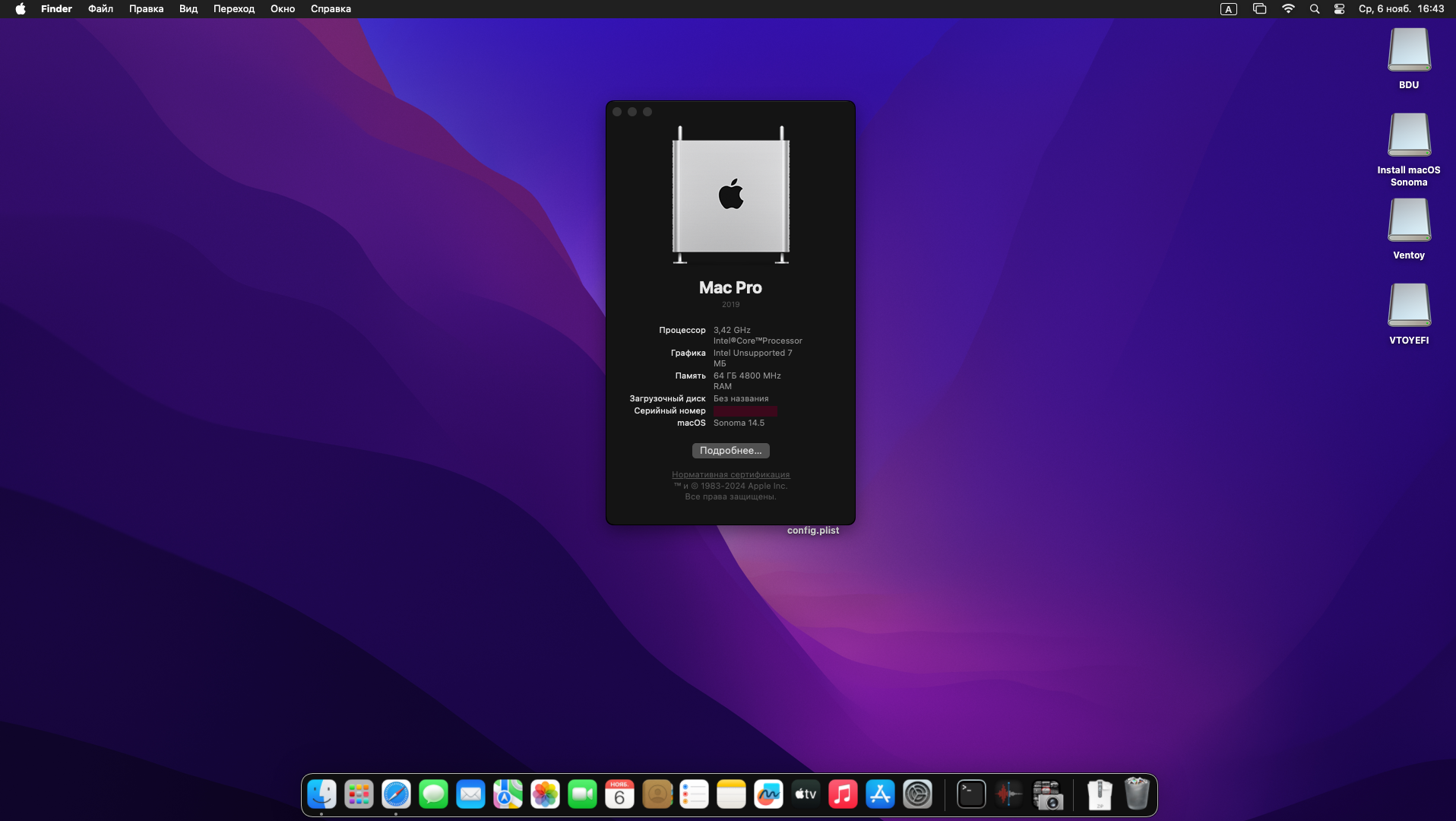This screenshot has width=1456, height=821.
Task: Select the Ventoy drive on desktop
Action: (x=1409, y=220)
